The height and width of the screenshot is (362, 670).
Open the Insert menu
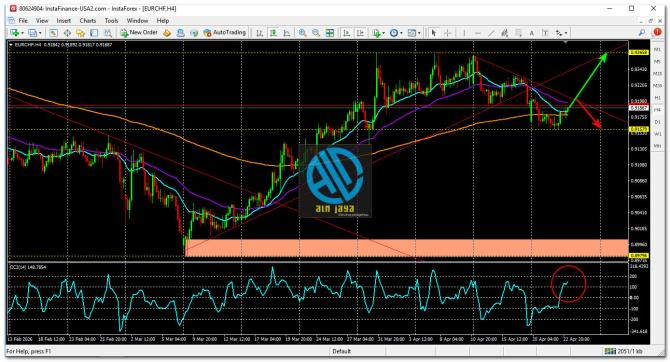(x=64, y=21)
